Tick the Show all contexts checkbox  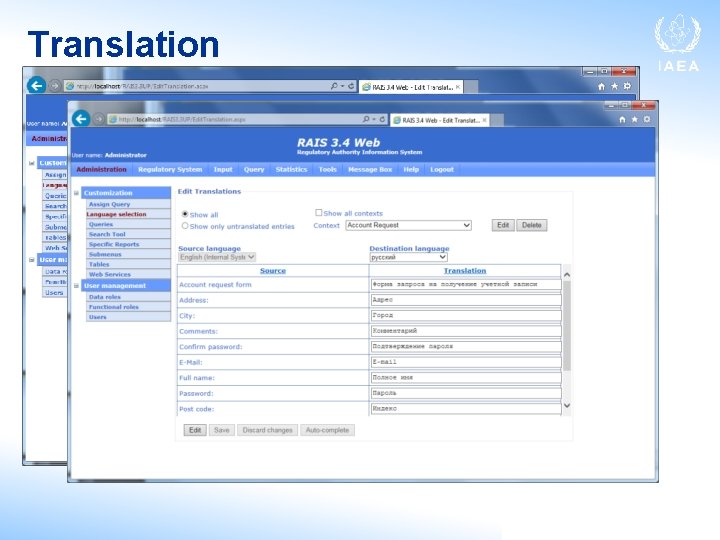coord(318,213)
